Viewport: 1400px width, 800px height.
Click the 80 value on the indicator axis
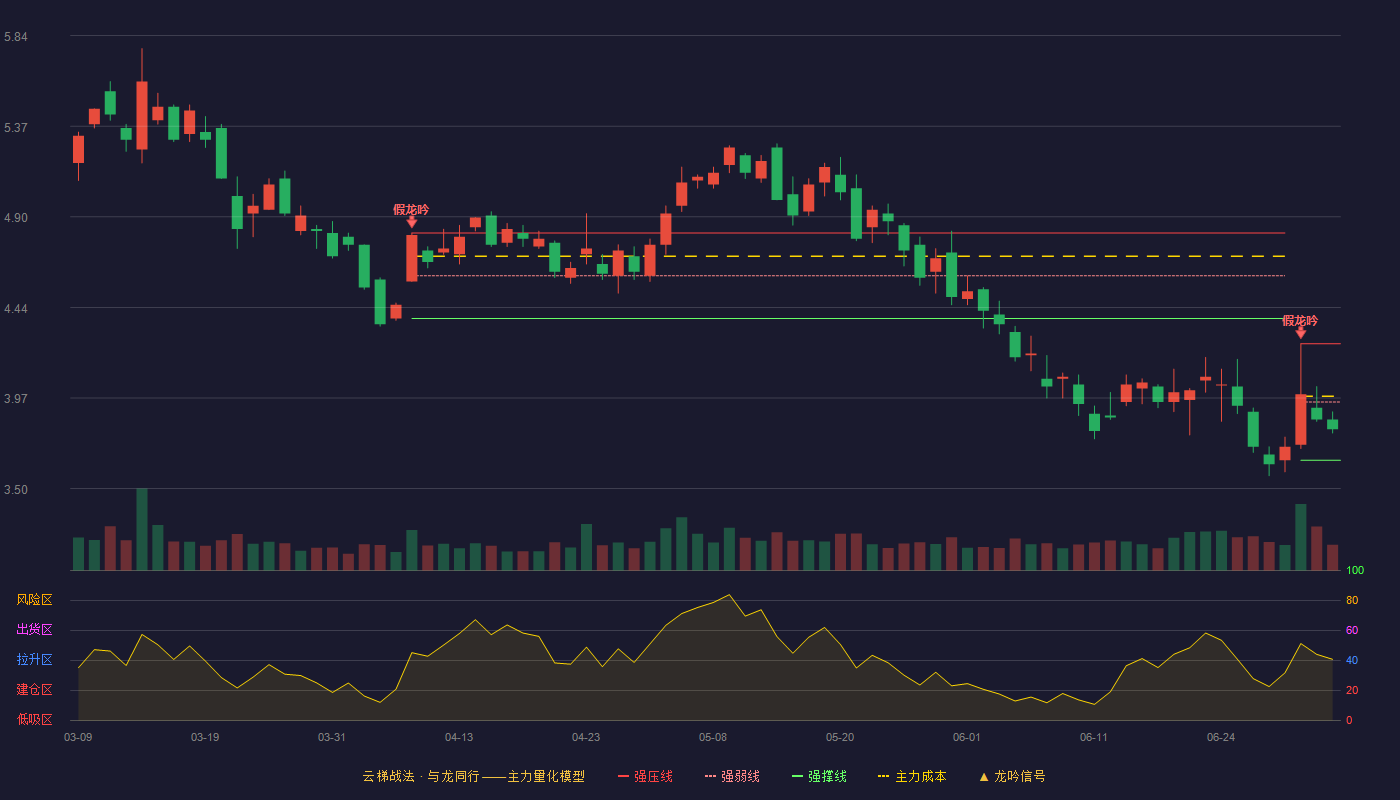pyautogui.click(x=1352, y=600)
